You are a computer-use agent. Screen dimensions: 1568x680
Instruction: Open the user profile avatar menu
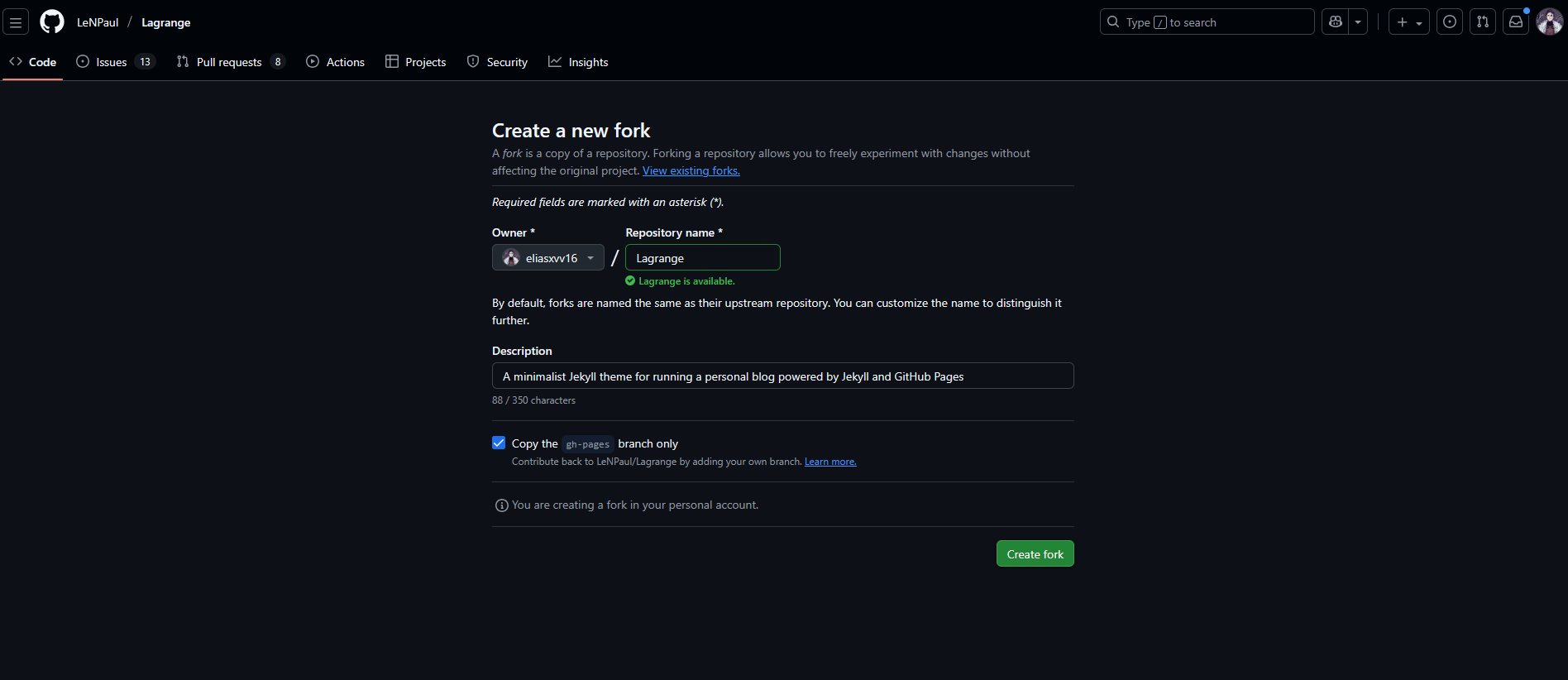[x=1549, y=22]
